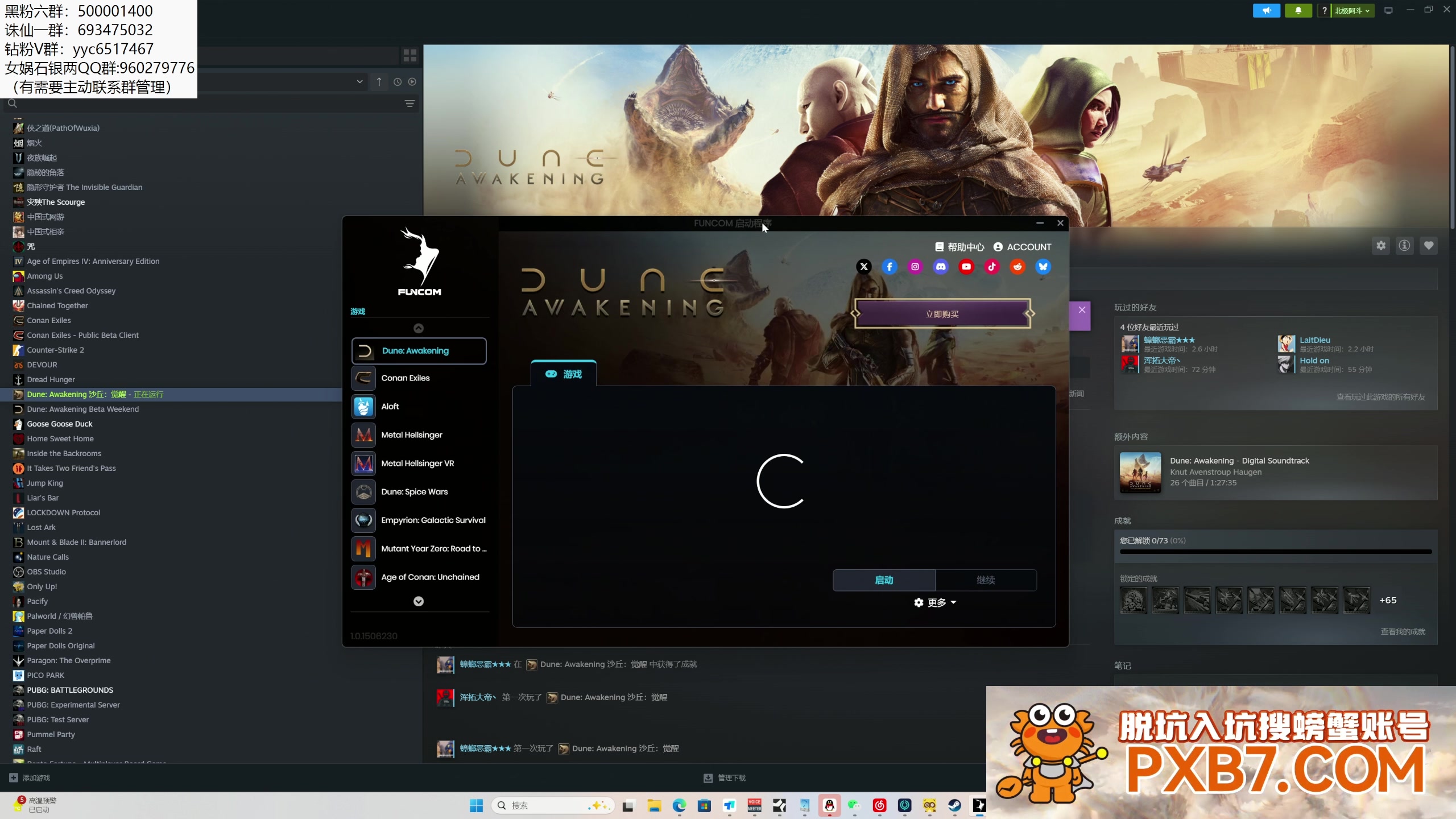Open the Digital Soundtrack thumbnail
This screenshot has width=1456, height=819.
pyautogui.click(x=1140, y=472)
